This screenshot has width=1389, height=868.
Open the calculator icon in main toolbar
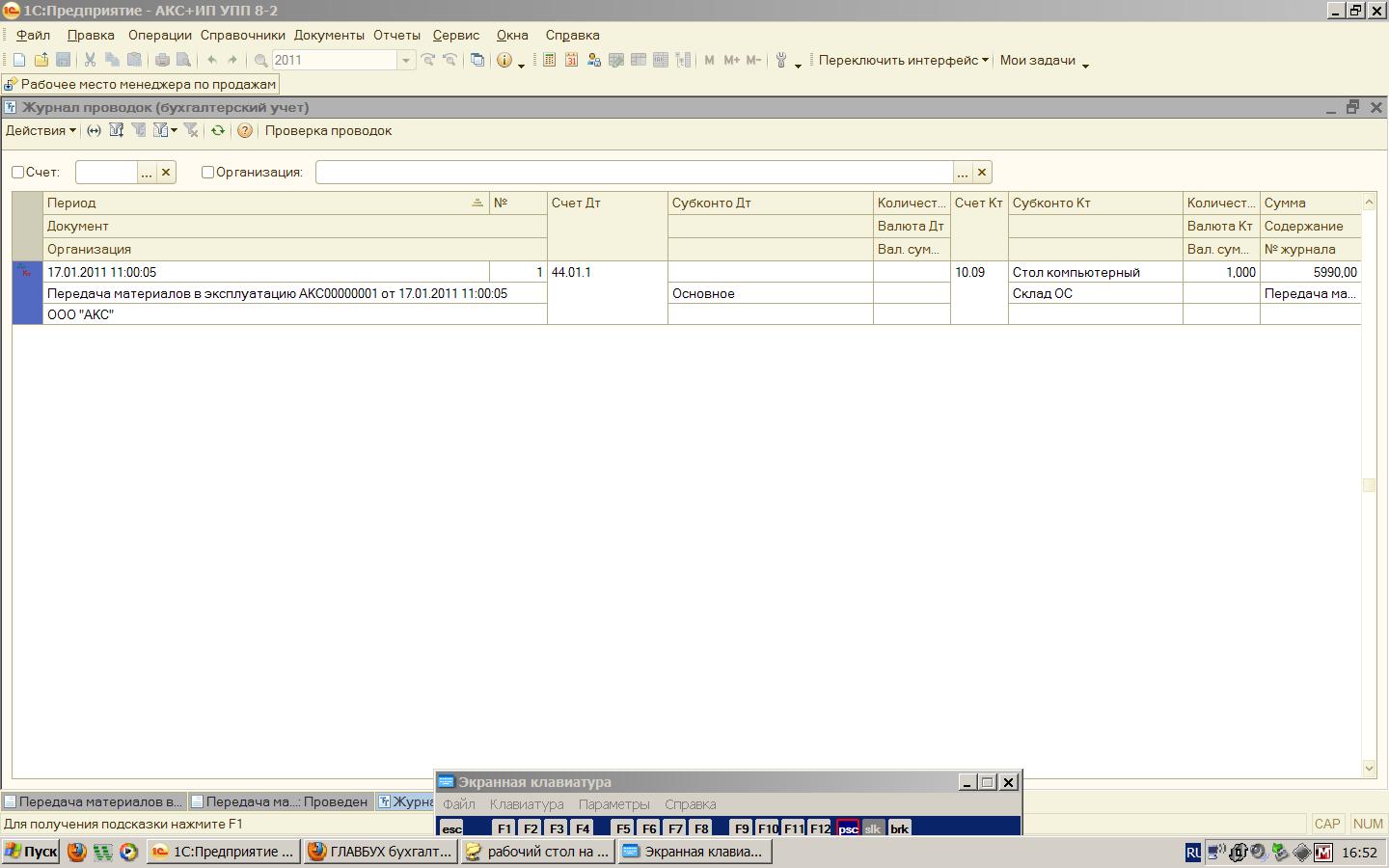pos(549,60)
